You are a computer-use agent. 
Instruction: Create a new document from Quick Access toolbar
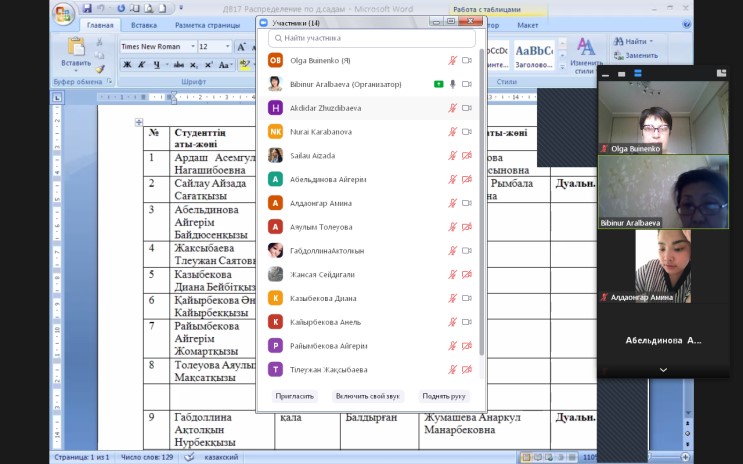click(x=162, y=9)
